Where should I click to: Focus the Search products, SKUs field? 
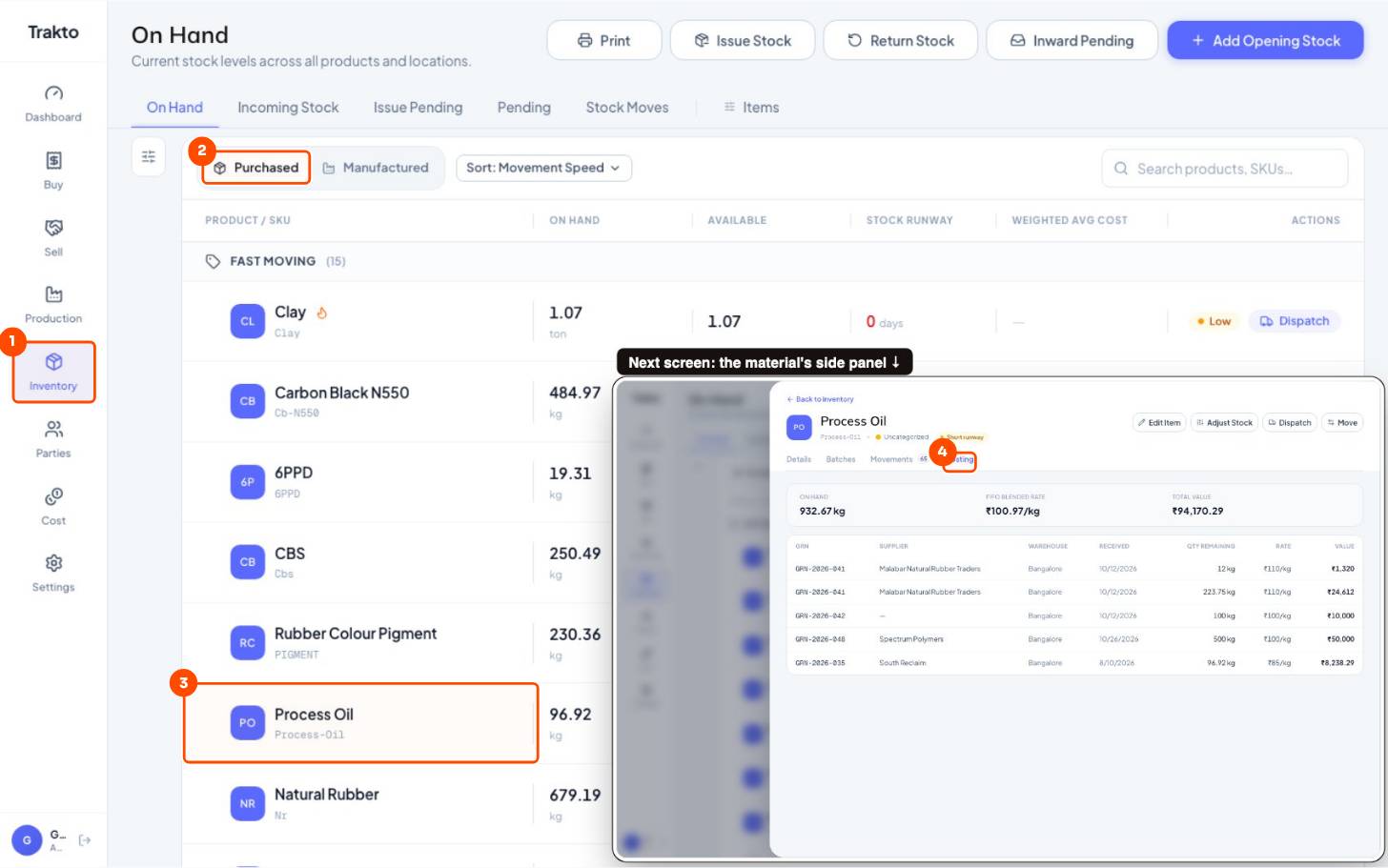[1225, 169]
